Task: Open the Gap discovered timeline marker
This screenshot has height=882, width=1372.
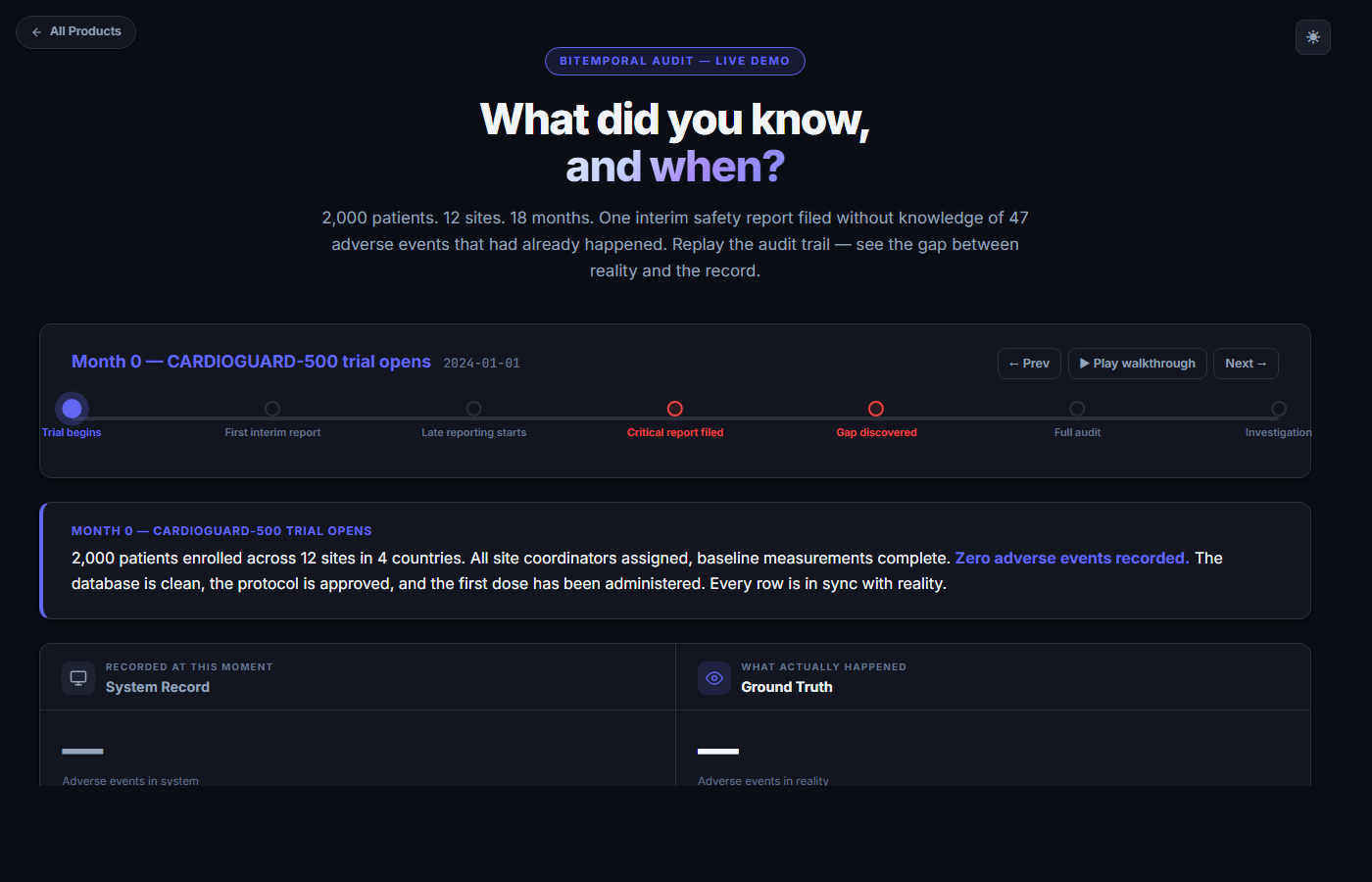Action: (x=876, y=409)
